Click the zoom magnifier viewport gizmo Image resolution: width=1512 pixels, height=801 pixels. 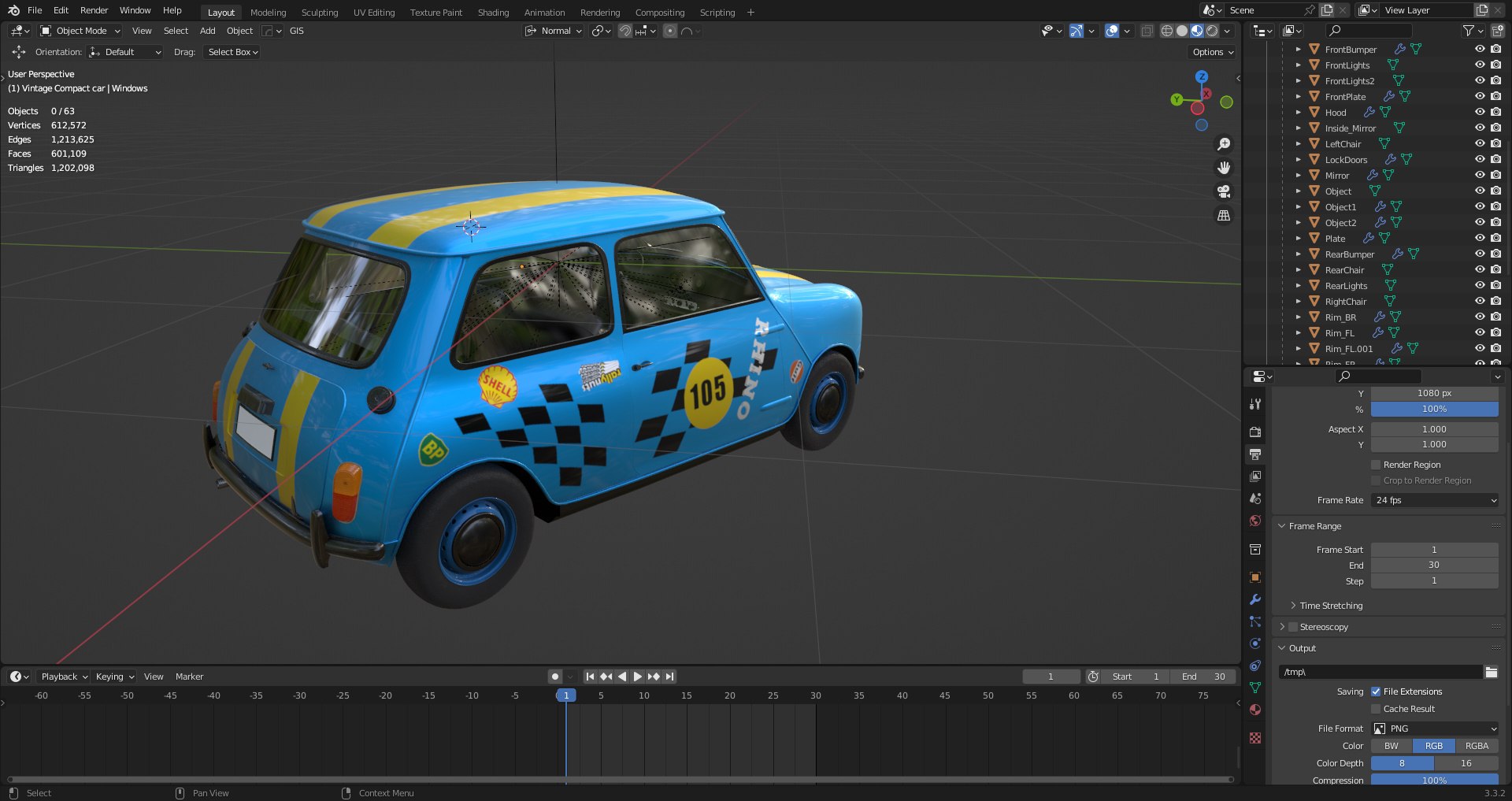1224,144
